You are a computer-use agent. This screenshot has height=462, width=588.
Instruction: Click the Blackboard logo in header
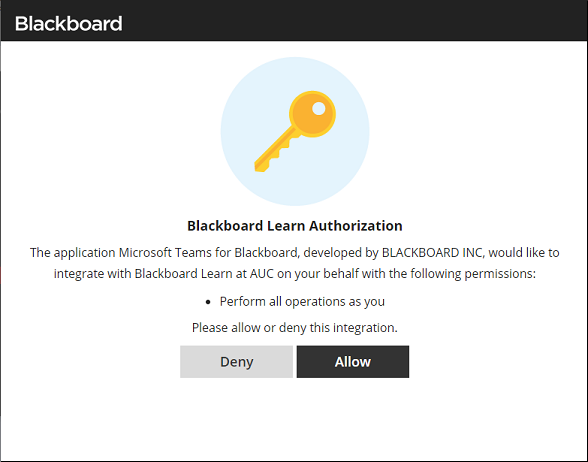69,23
